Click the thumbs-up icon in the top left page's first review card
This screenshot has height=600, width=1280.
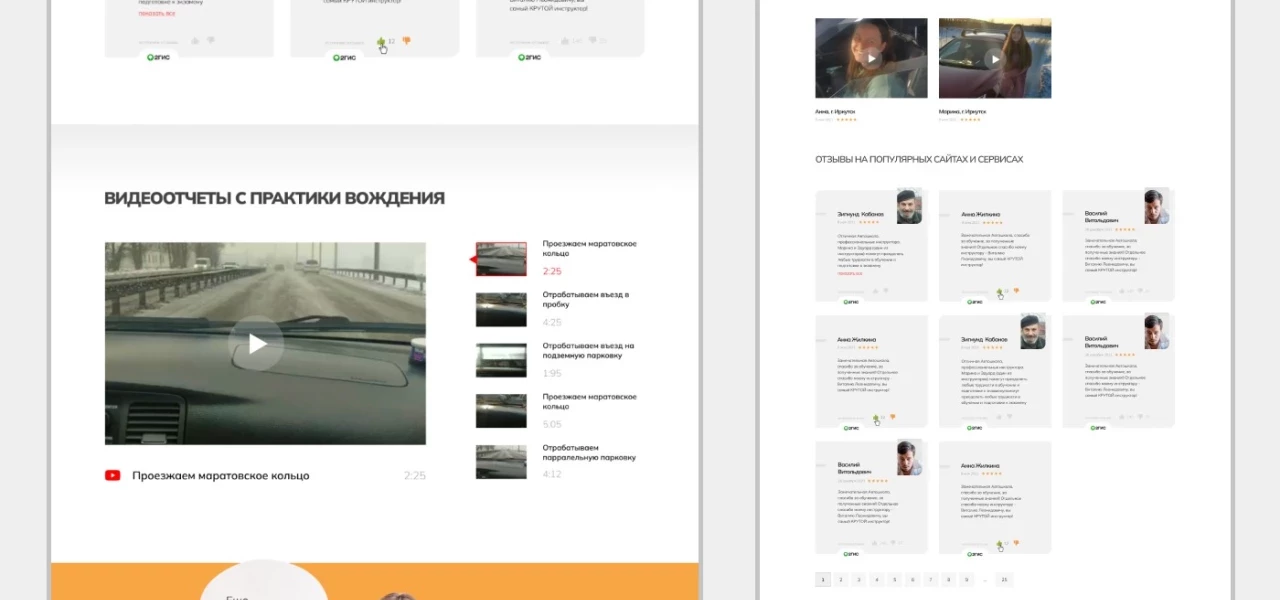click(x=195, y=41)
